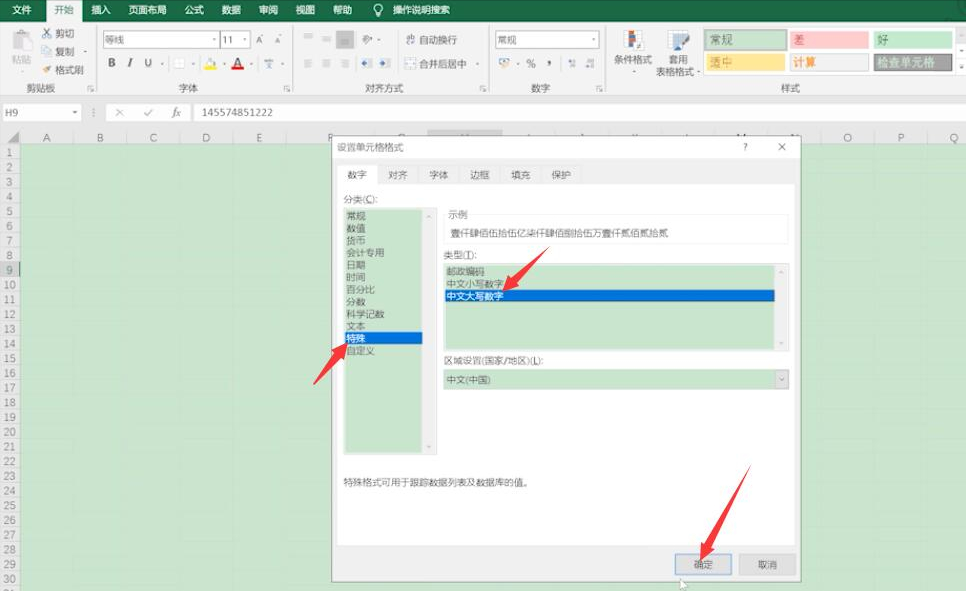966x591 pixels.
Task: Select the Format Painter (格式刷) brush
Action: (x=47, y=70)
